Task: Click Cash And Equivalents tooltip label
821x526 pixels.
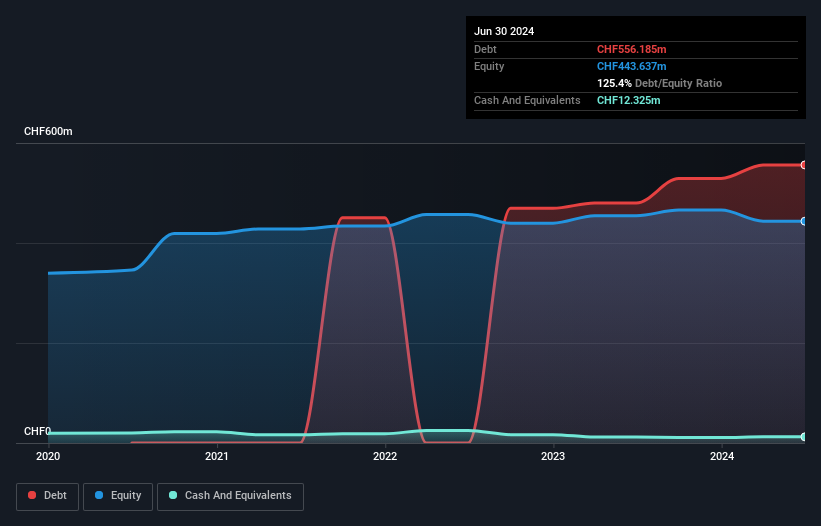Action: [x=527, y=100]
